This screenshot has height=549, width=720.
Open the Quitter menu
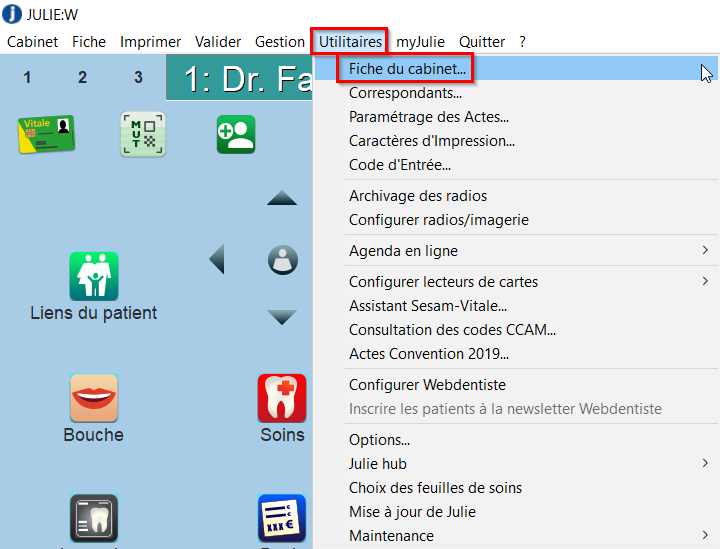[482, 42]
